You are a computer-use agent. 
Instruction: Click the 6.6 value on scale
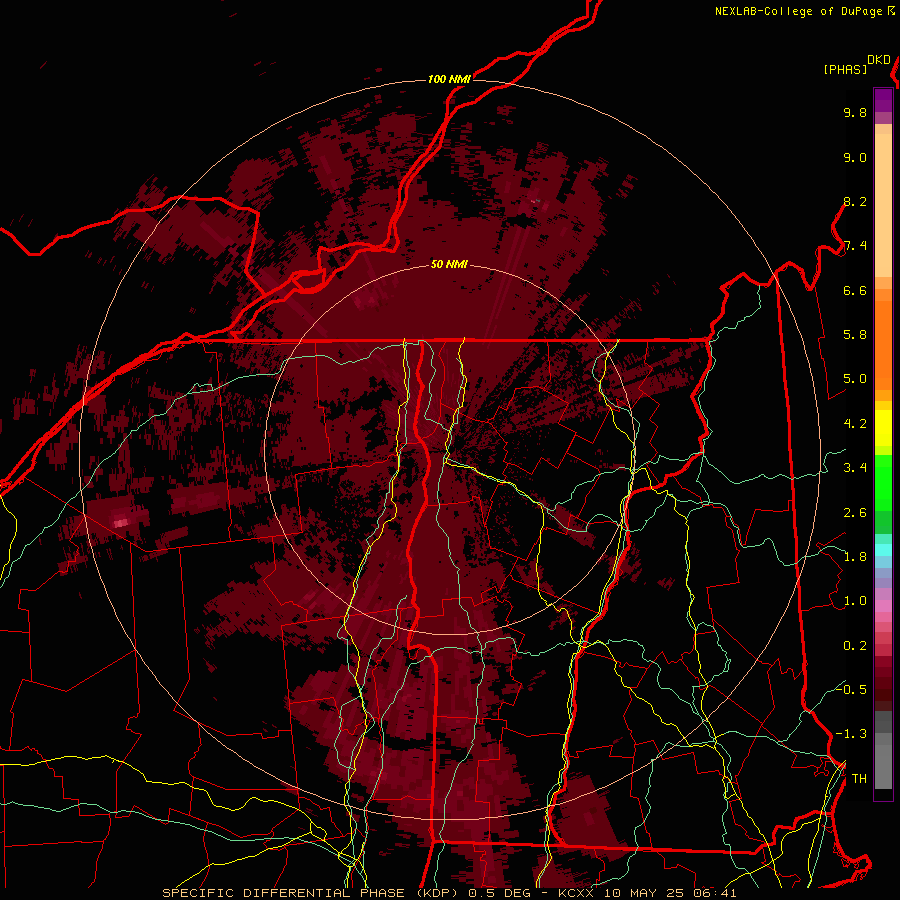pos(855,290)
